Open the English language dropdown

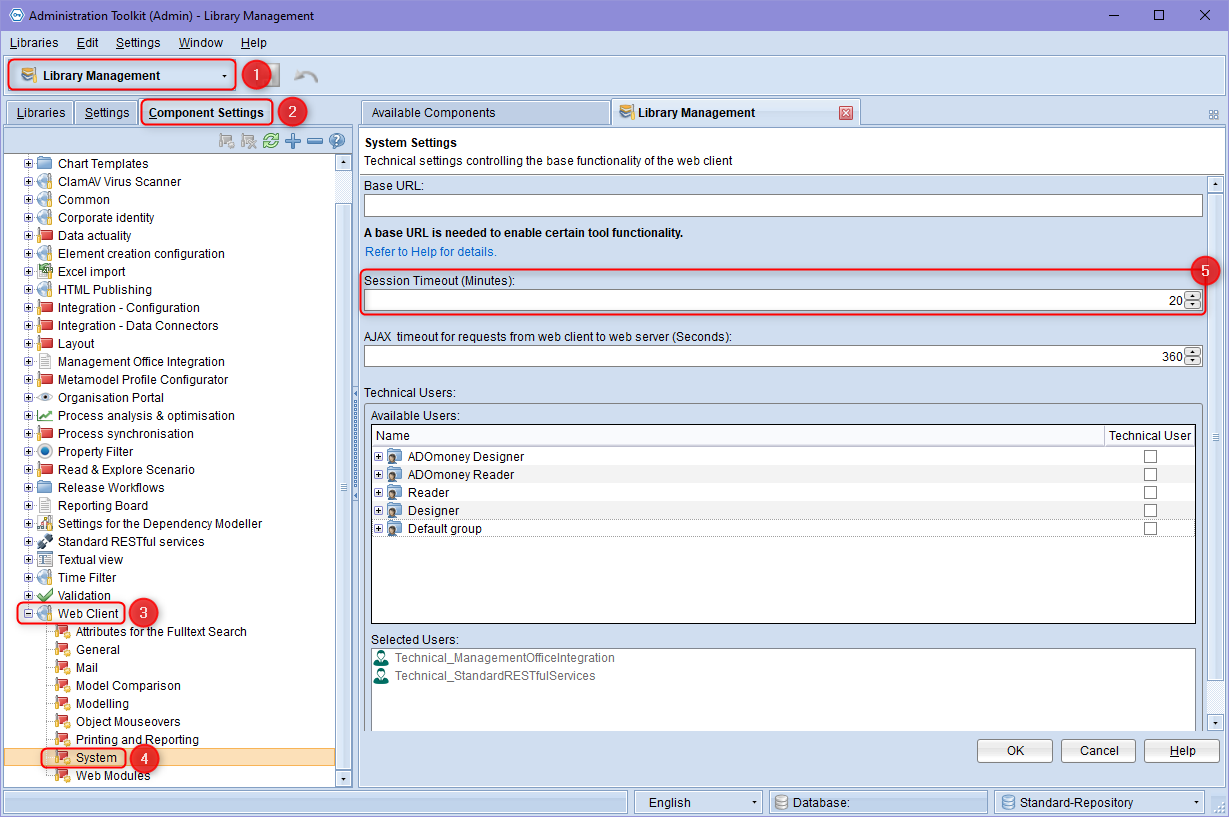700,802
